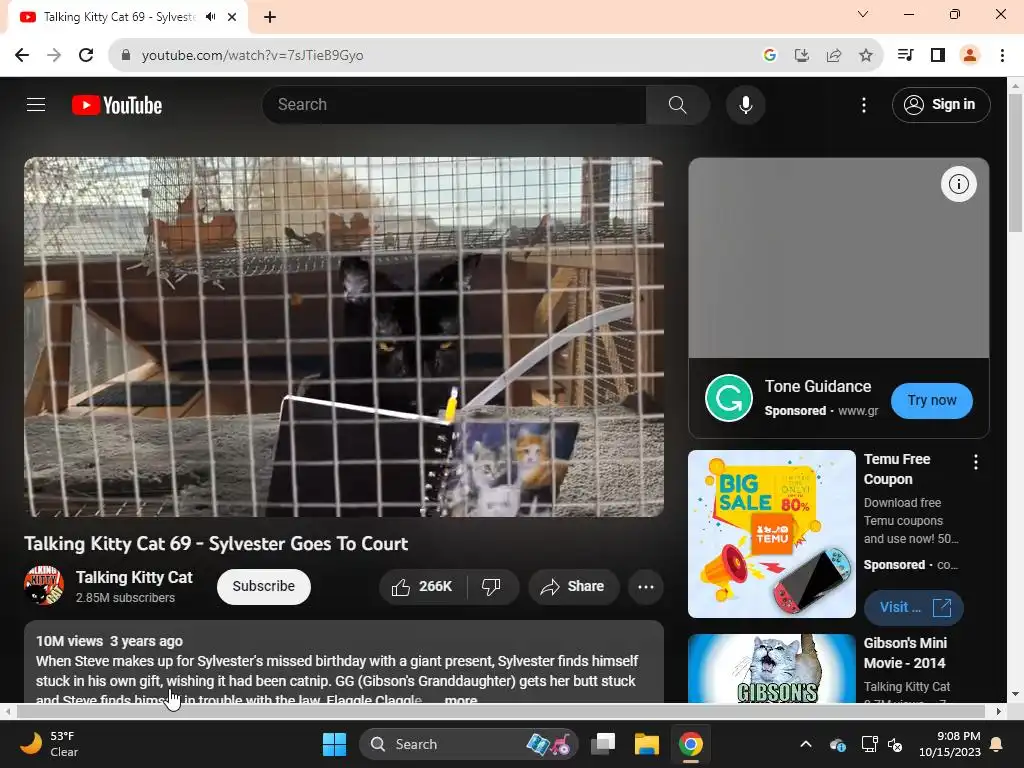
Task: Click the address bar URL
Action: point(252,56)
